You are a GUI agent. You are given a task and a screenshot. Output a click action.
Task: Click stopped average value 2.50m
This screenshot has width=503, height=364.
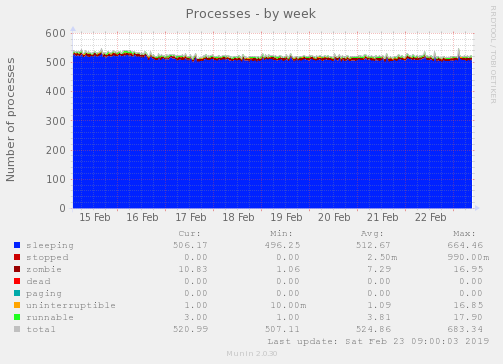click(x=382, y=257)
